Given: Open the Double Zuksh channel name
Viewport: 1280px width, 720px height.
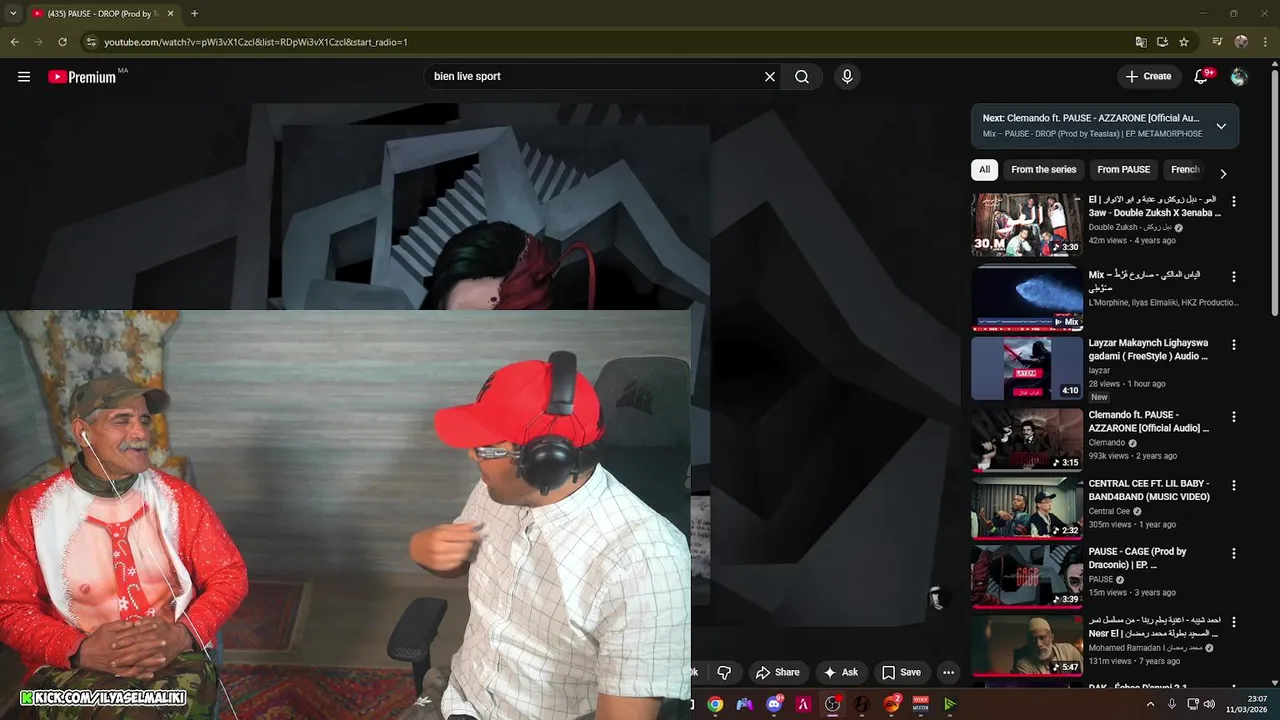Looking at the screenshot, I should tap(1130, 227).
